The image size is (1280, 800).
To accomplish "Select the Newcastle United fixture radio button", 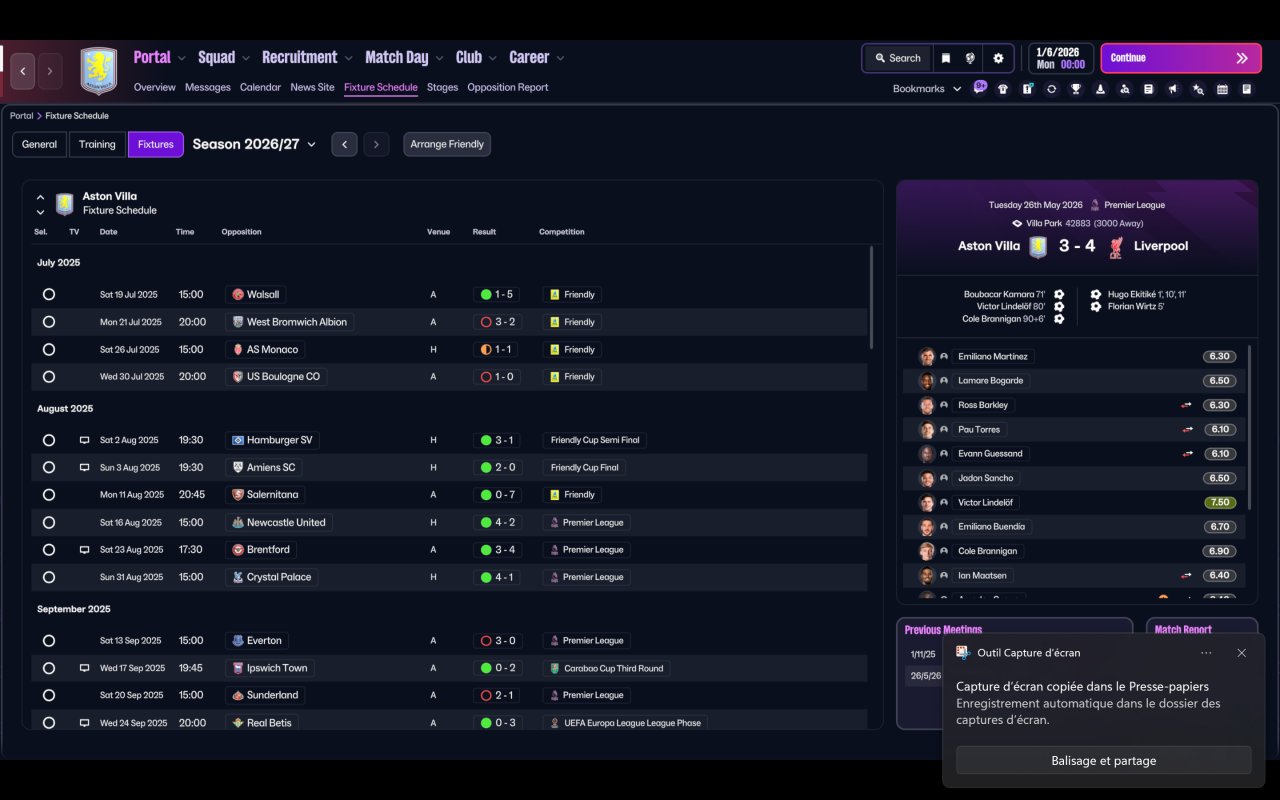I will point(49,522).
